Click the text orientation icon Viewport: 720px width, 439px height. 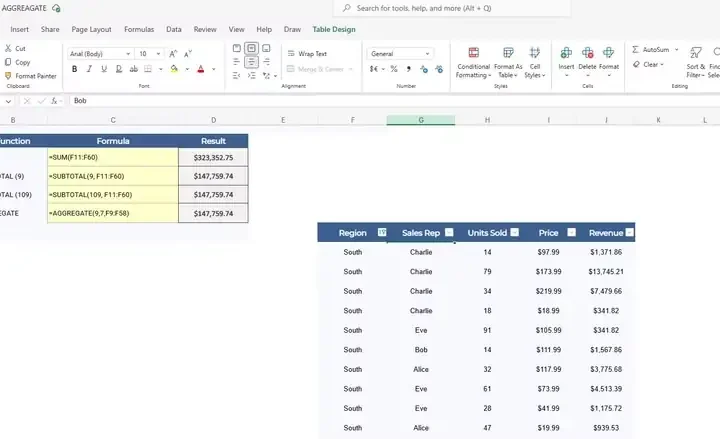point(266,75)
